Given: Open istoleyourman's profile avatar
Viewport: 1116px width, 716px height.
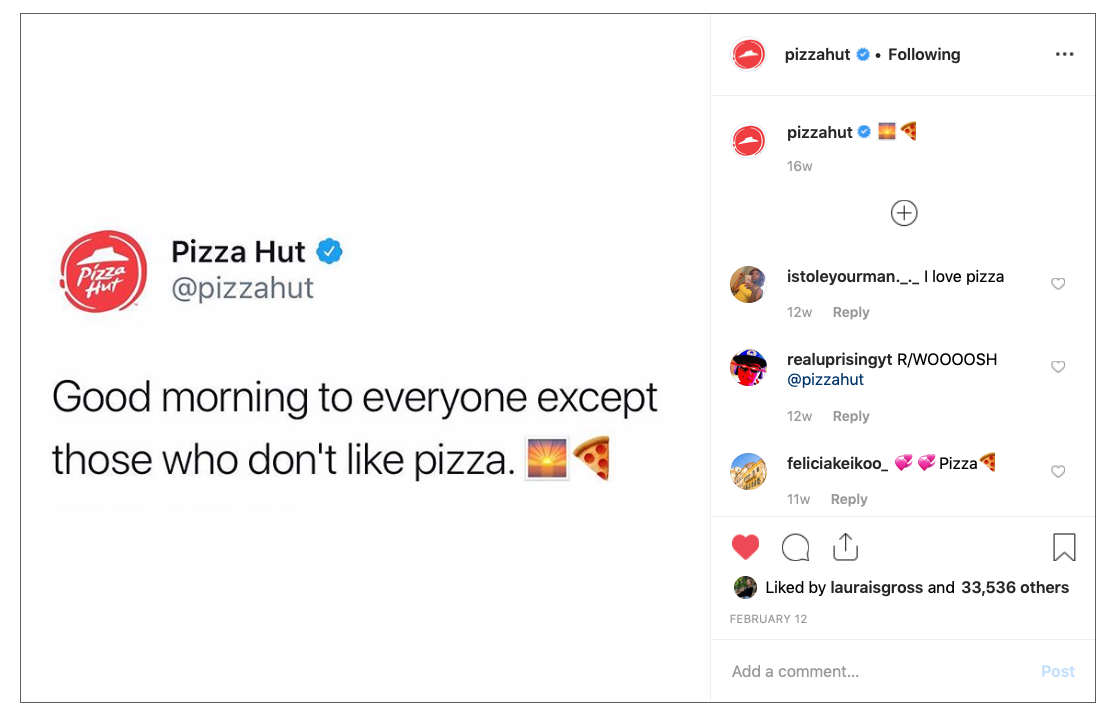Looking at the screenshot, I should (748, 284).
